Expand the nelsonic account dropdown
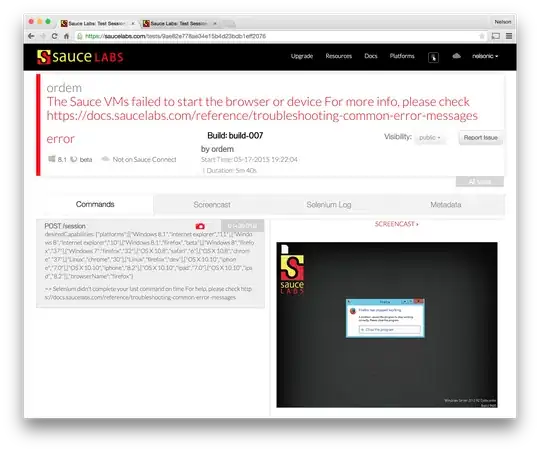540x452 pixels. pos(485,56)
